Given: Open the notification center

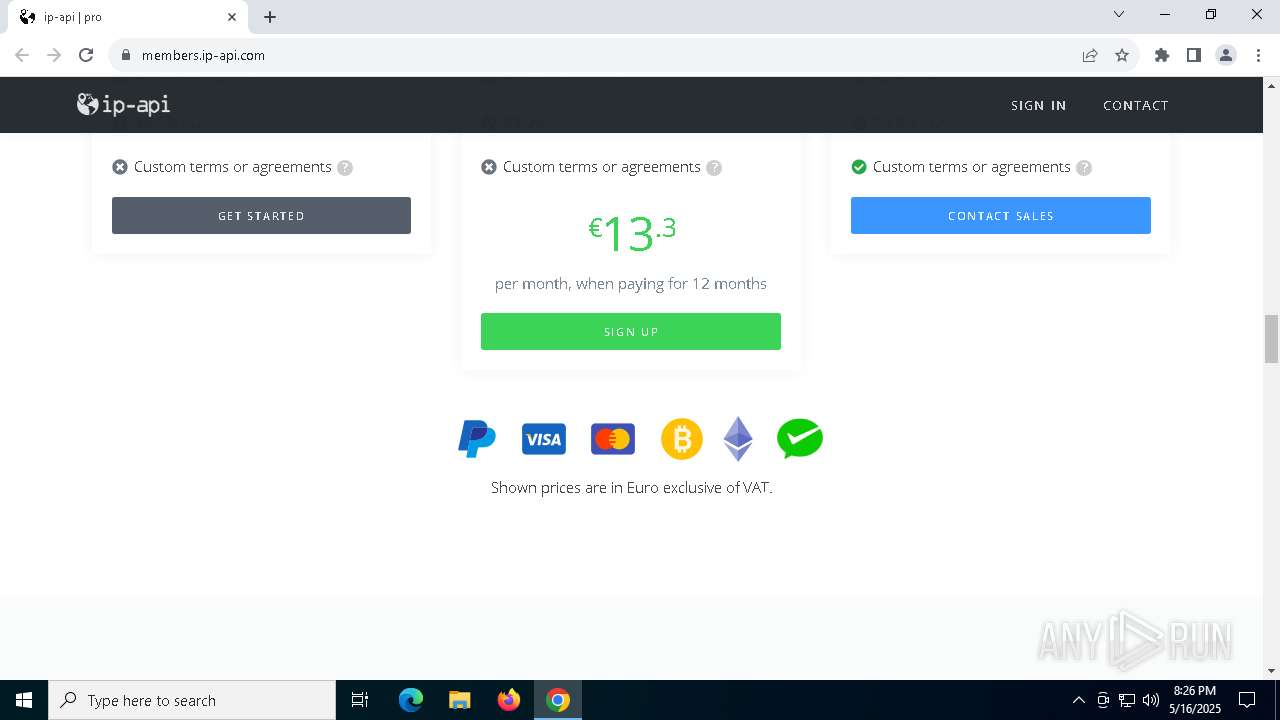Looking at the screenshot, I should [1247, 700].
